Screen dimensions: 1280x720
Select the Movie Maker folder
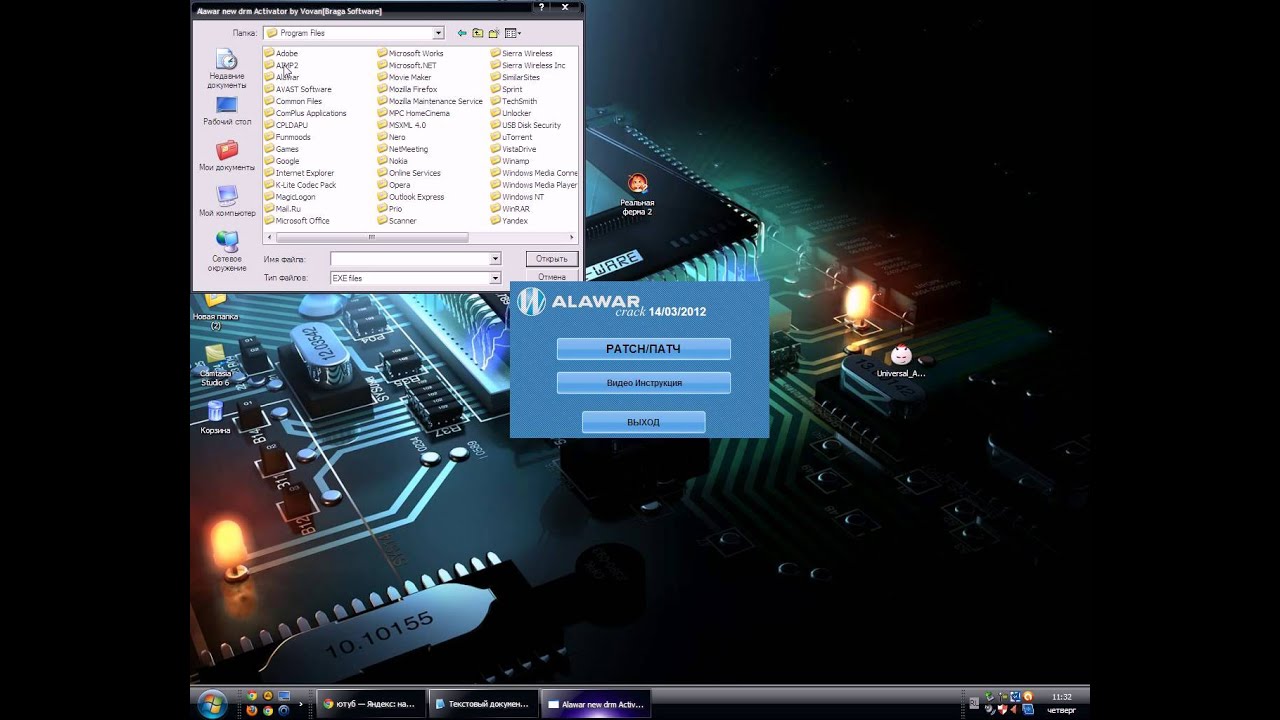pos(404,77)
